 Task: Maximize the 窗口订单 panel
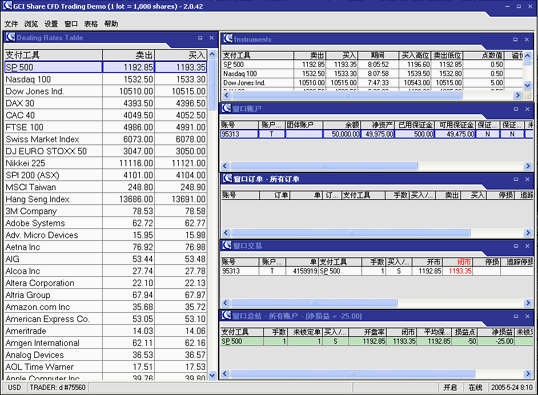(x=516, y=179)
